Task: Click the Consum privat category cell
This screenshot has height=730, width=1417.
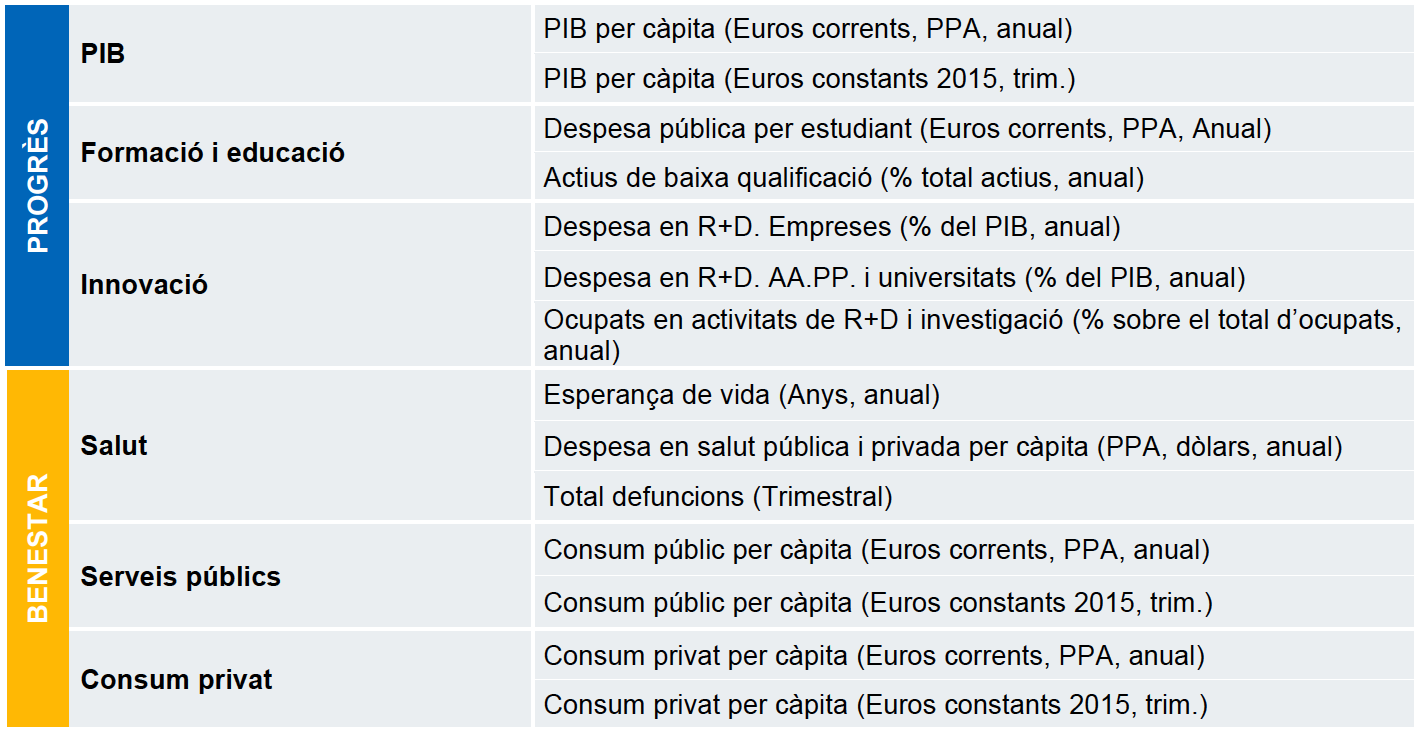Action: pos(301,680)
